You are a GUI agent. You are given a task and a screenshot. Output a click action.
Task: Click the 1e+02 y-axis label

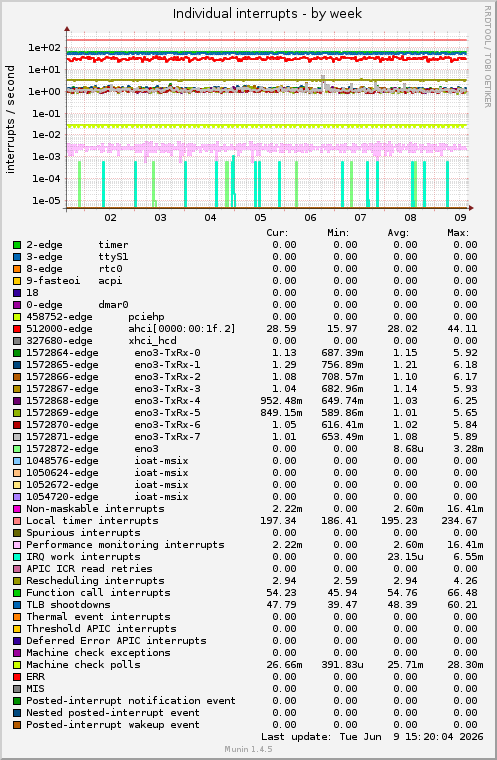44,48
